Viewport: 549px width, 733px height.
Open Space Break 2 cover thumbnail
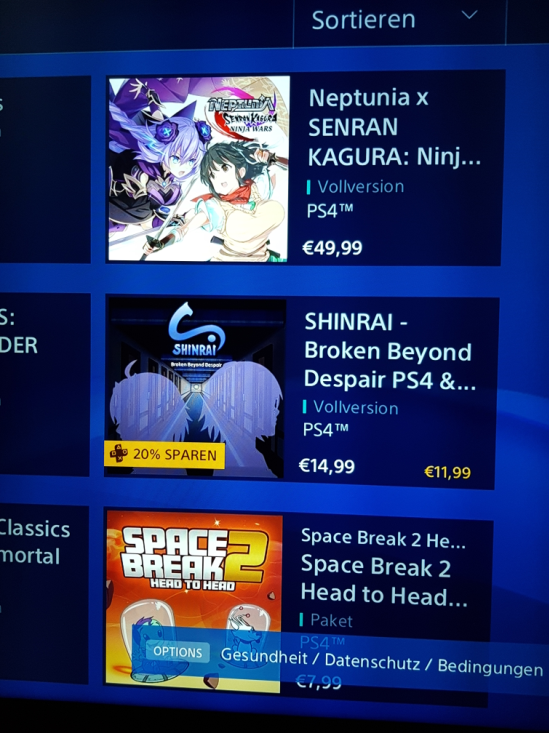[x=194, y=601]
